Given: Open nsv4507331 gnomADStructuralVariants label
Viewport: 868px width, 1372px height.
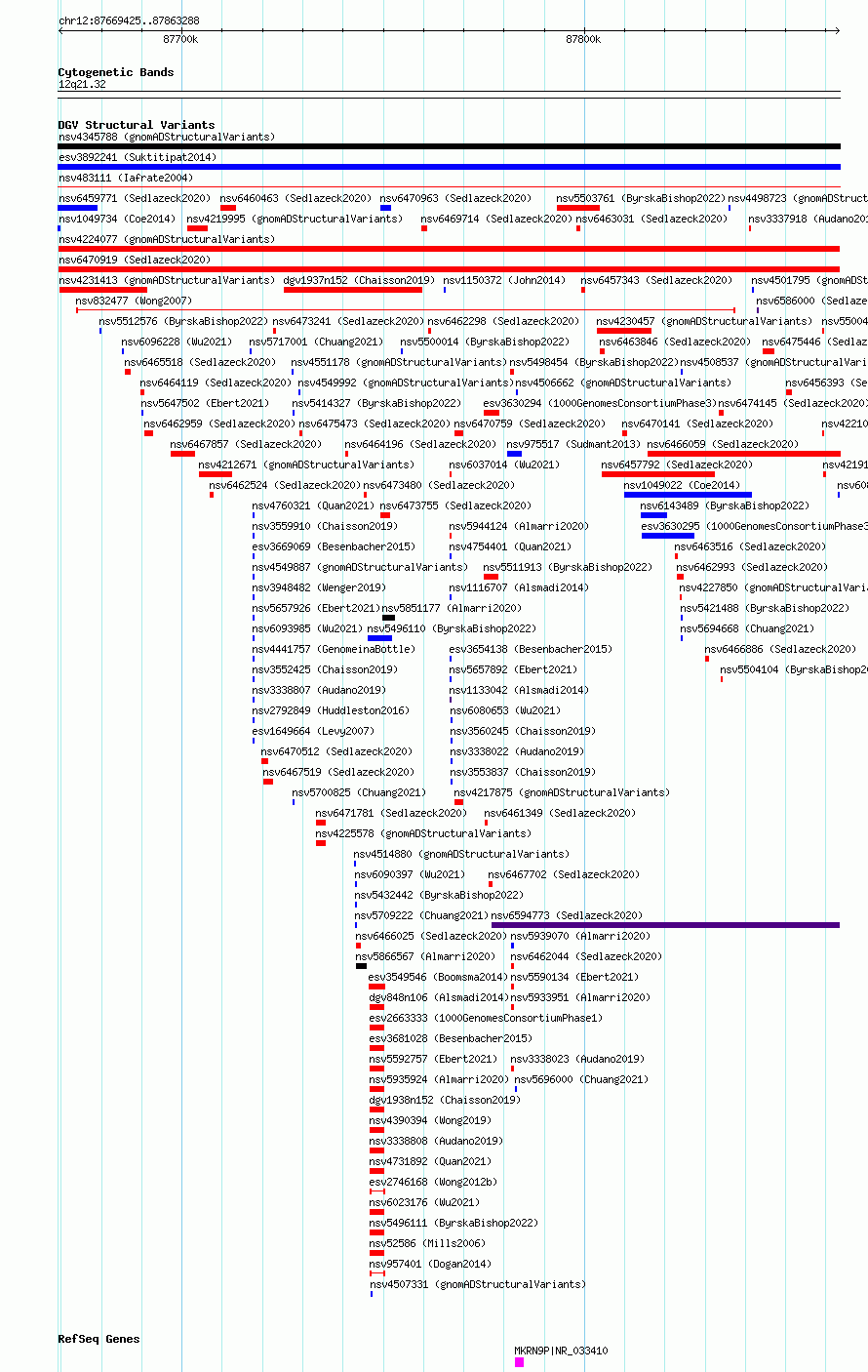Looking at the screenshot, I should (478, 1284).
